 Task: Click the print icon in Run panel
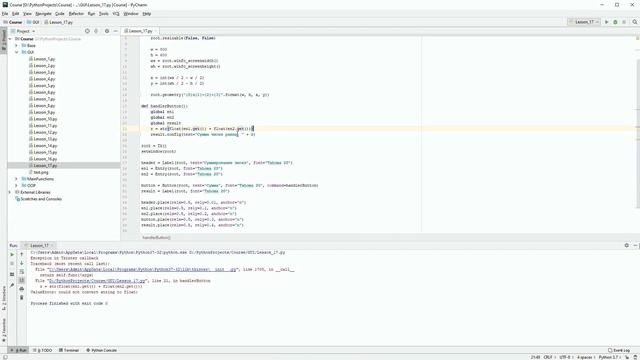(x=22, y=289)
